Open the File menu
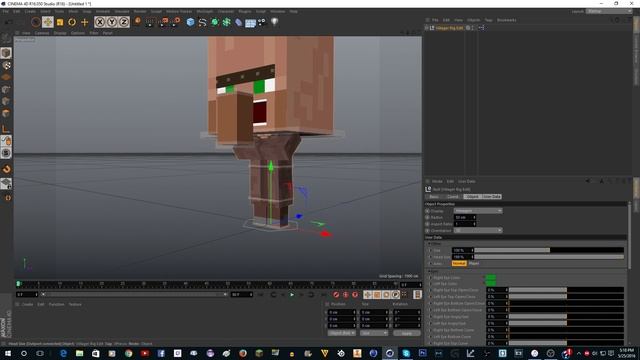 (x=5, y=11)
